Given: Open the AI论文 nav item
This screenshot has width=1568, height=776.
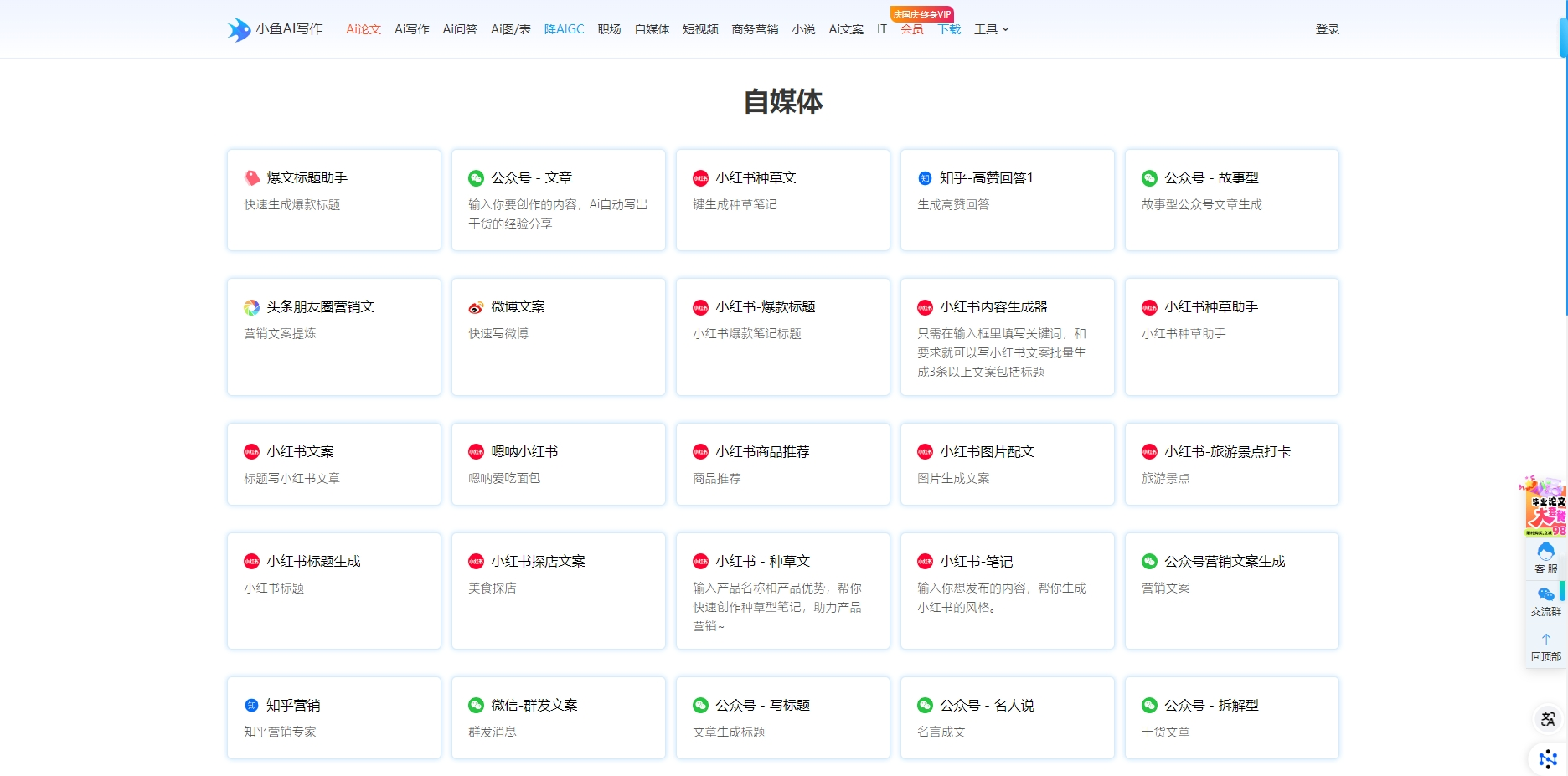Looking at the screenshot, I should (x=364, y=29).
